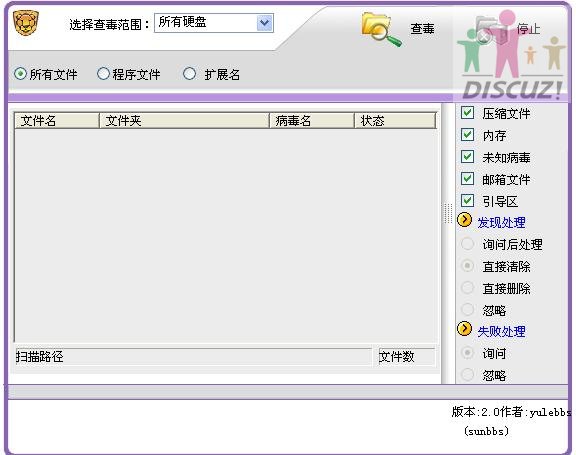Click the yellow arrow beside 失败处理

(x=464, y=329)
